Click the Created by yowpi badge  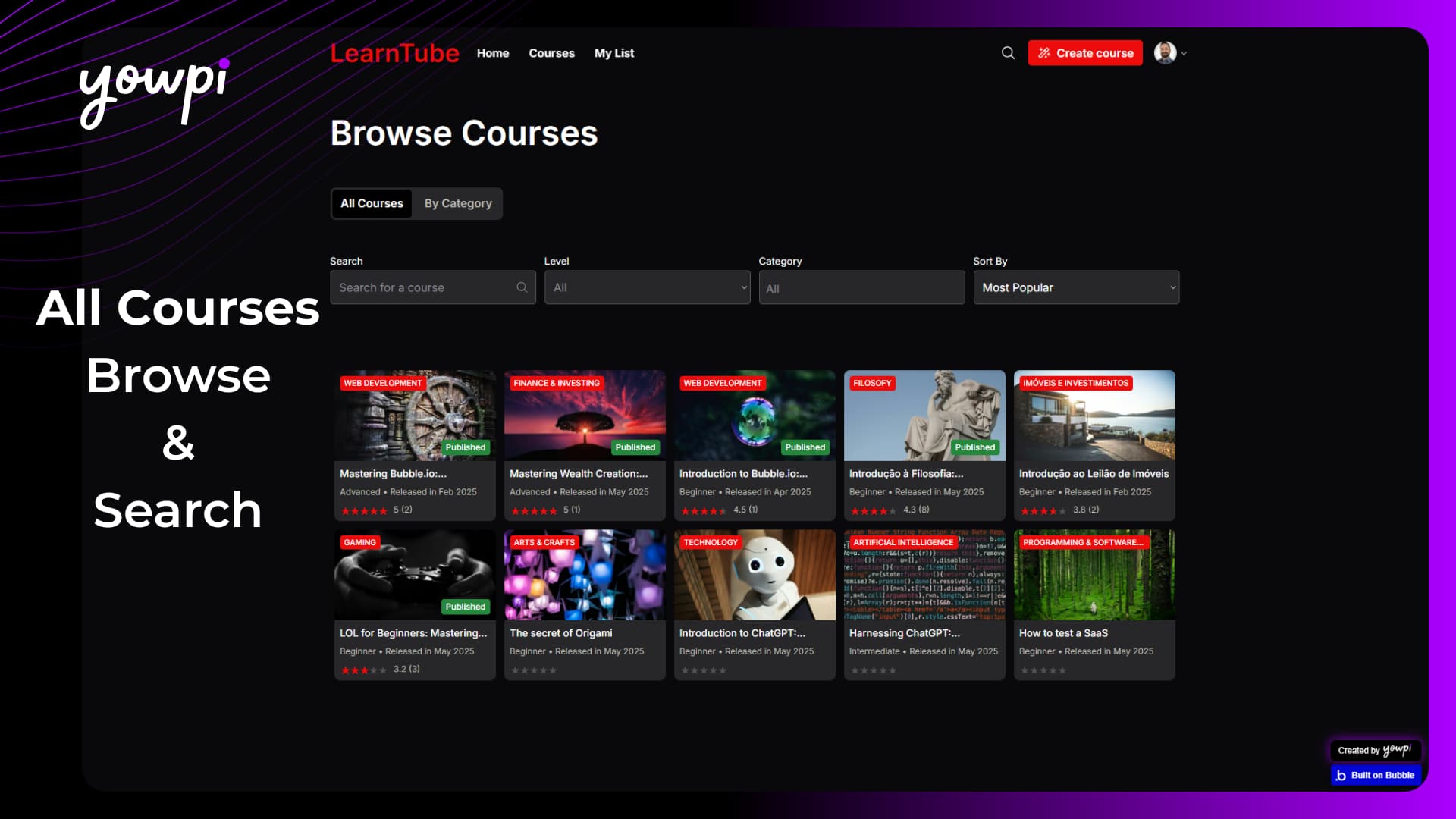(x=1375, y=750)
